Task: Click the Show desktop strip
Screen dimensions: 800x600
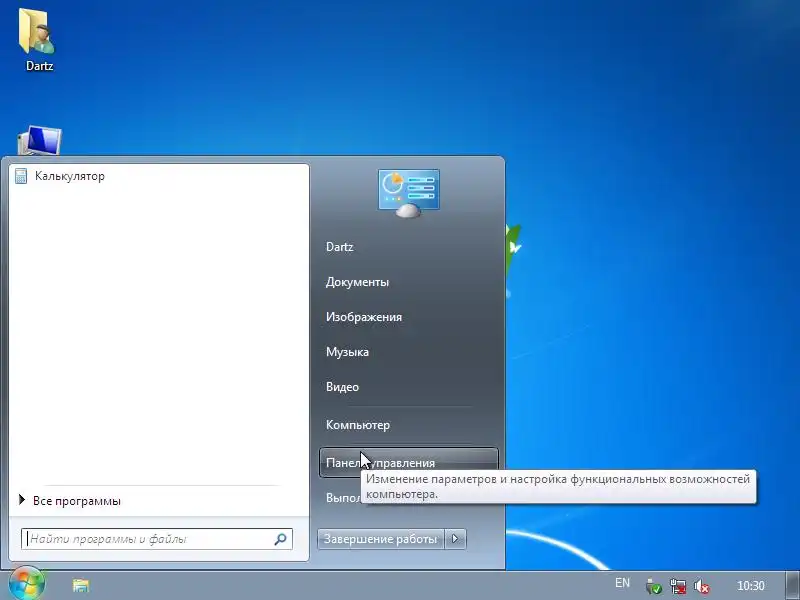Action: (x=793, y=585)
